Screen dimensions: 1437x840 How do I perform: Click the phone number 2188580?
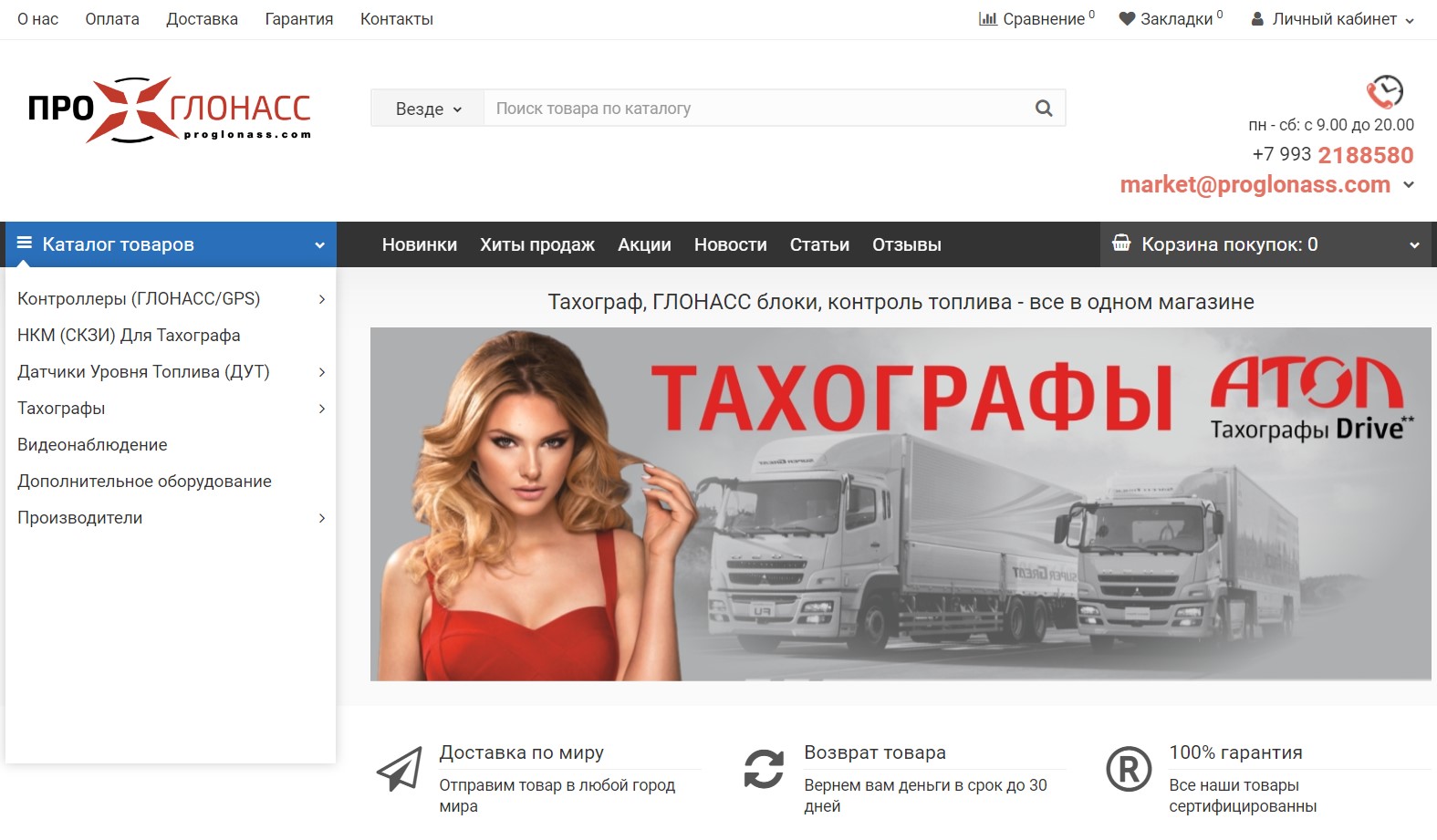[x=1366, y=155]
